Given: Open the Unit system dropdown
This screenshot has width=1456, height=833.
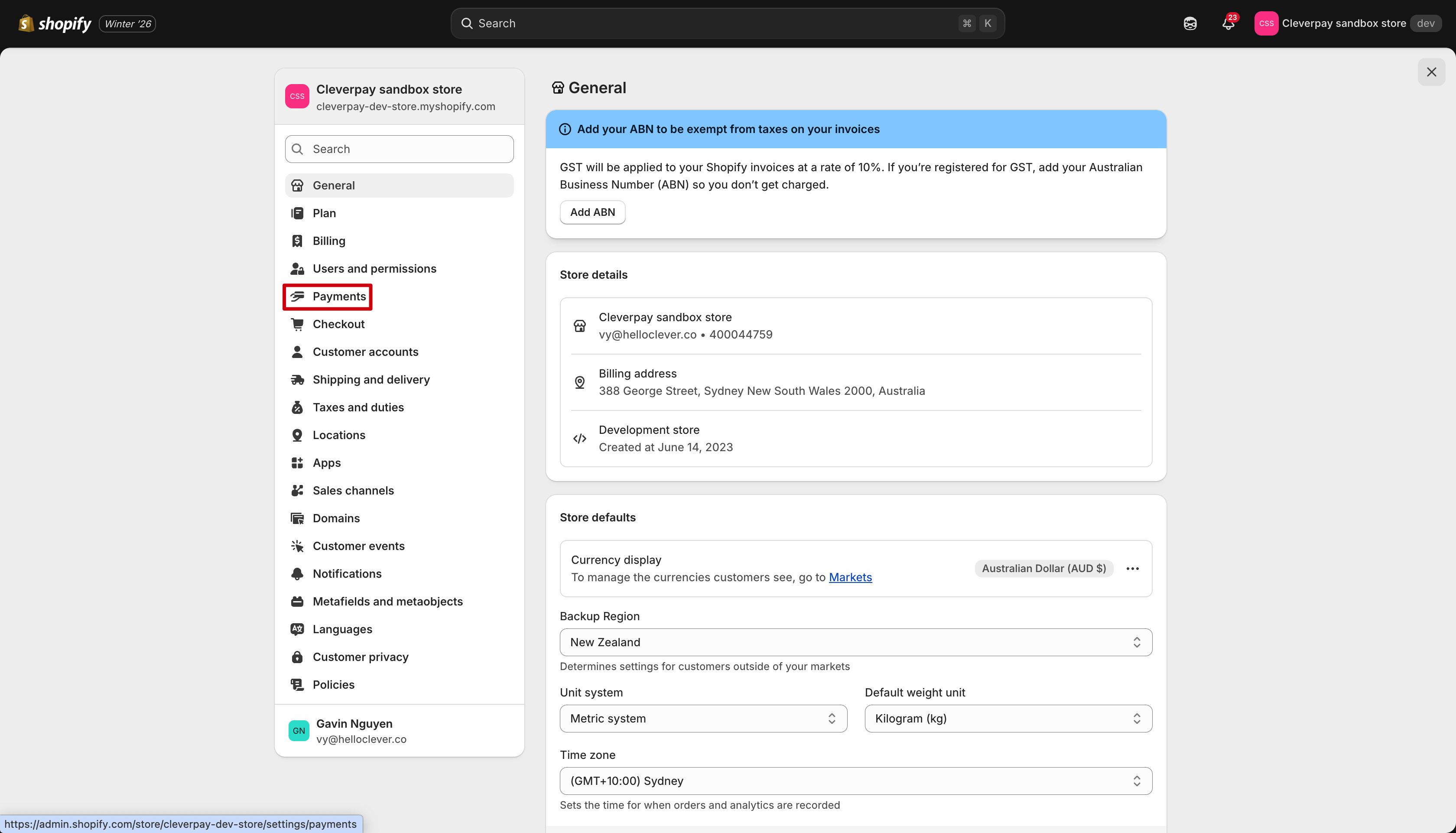Looking at the screenshot, I should [x=703, y=718].
